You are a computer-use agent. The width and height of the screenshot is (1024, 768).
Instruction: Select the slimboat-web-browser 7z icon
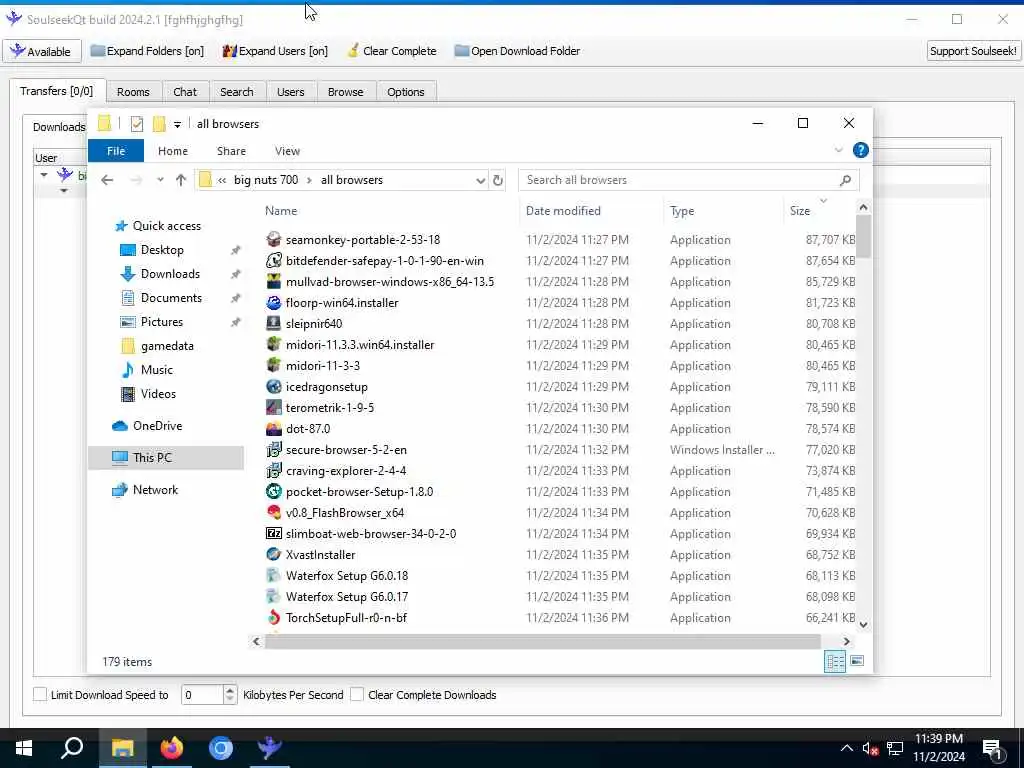[274, 534]
